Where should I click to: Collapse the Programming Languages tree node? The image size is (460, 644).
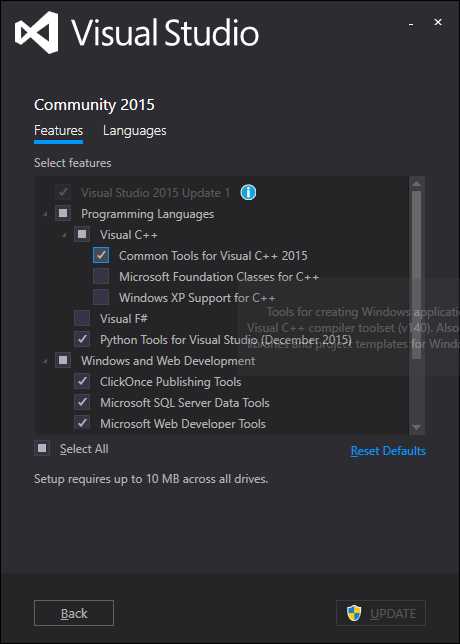[44, 214]
